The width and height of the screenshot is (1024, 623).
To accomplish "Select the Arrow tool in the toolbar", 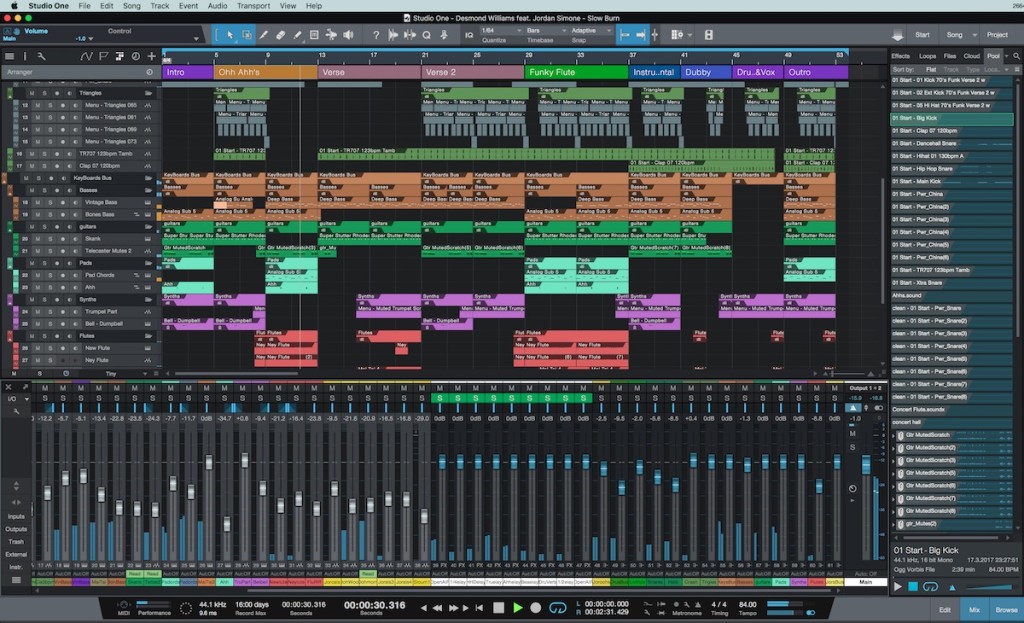I will coord(230,35).
